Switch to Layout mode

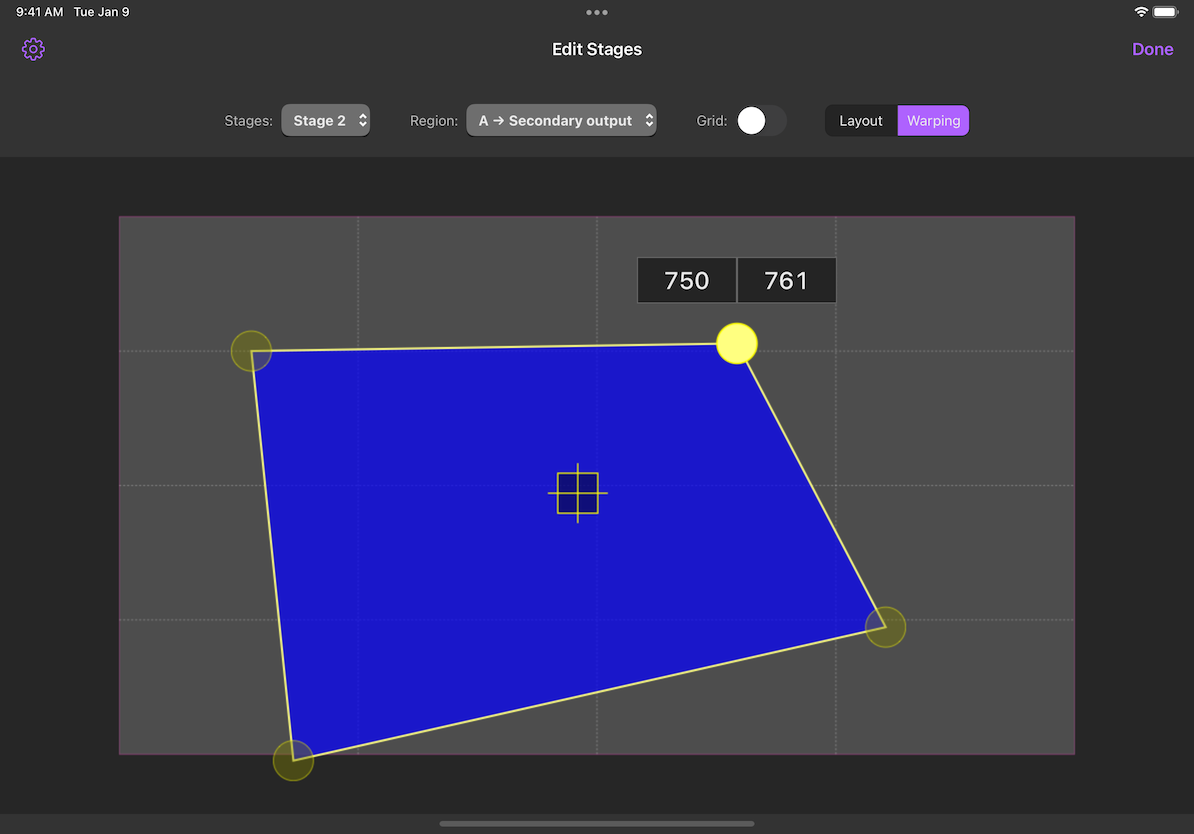[861, 120]
